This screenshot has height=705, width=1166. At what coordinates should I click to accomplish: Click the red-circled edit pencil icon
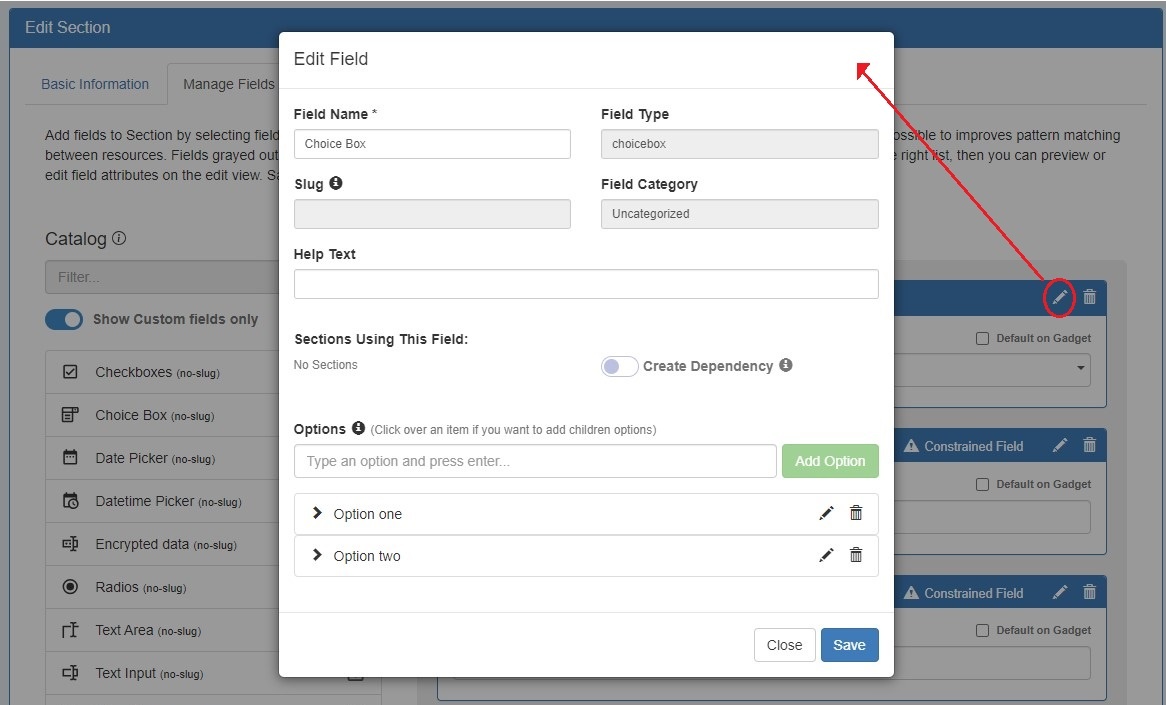1059,297
